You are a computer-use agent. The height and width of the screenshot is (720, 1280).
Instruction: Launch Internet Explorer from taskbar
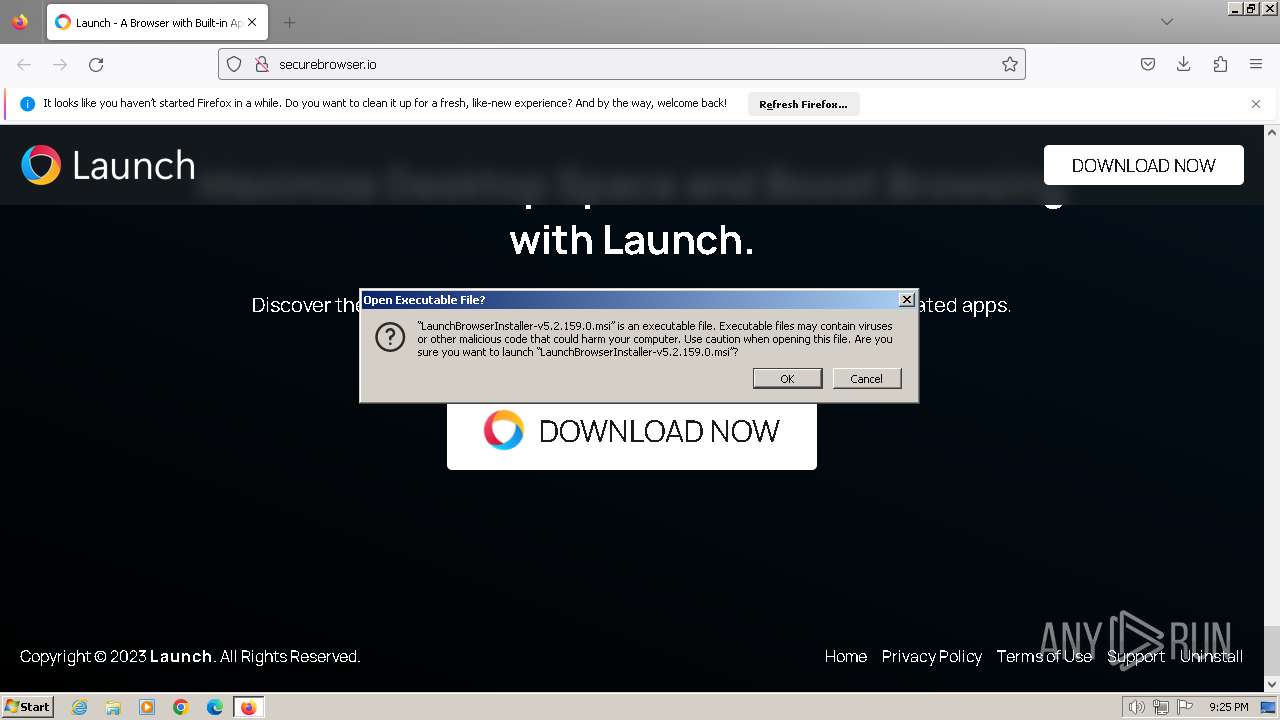tap(79, 707)
